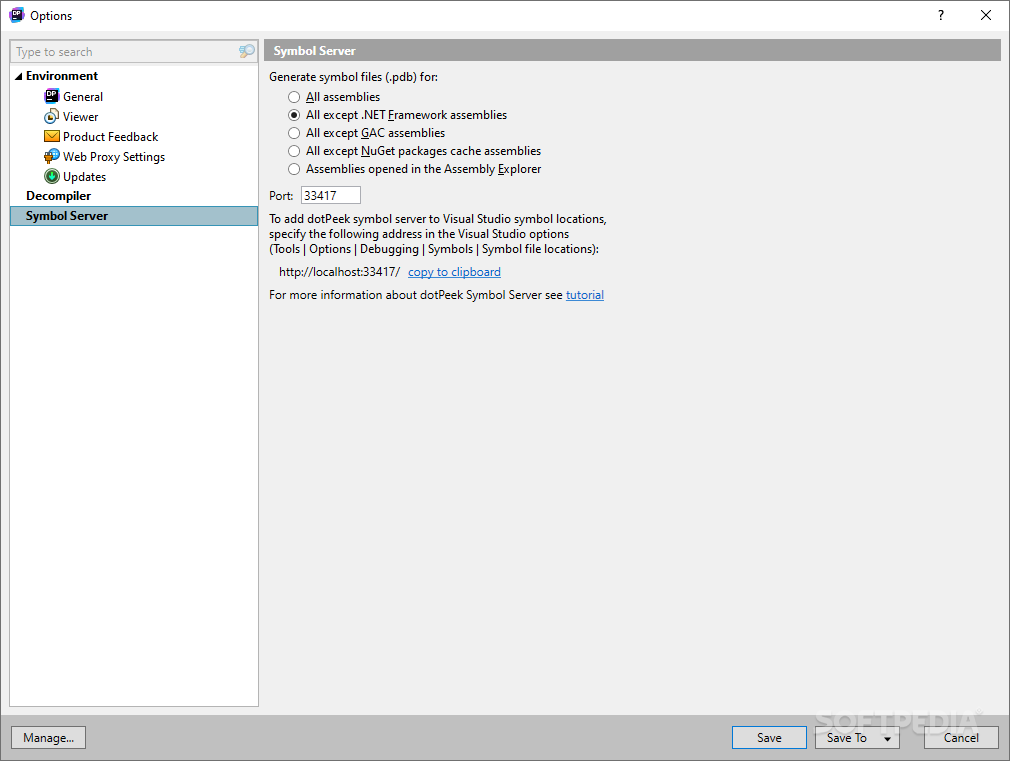Click the help question mark button
This screenshot has height=761, width=1010.
[941, 15]
